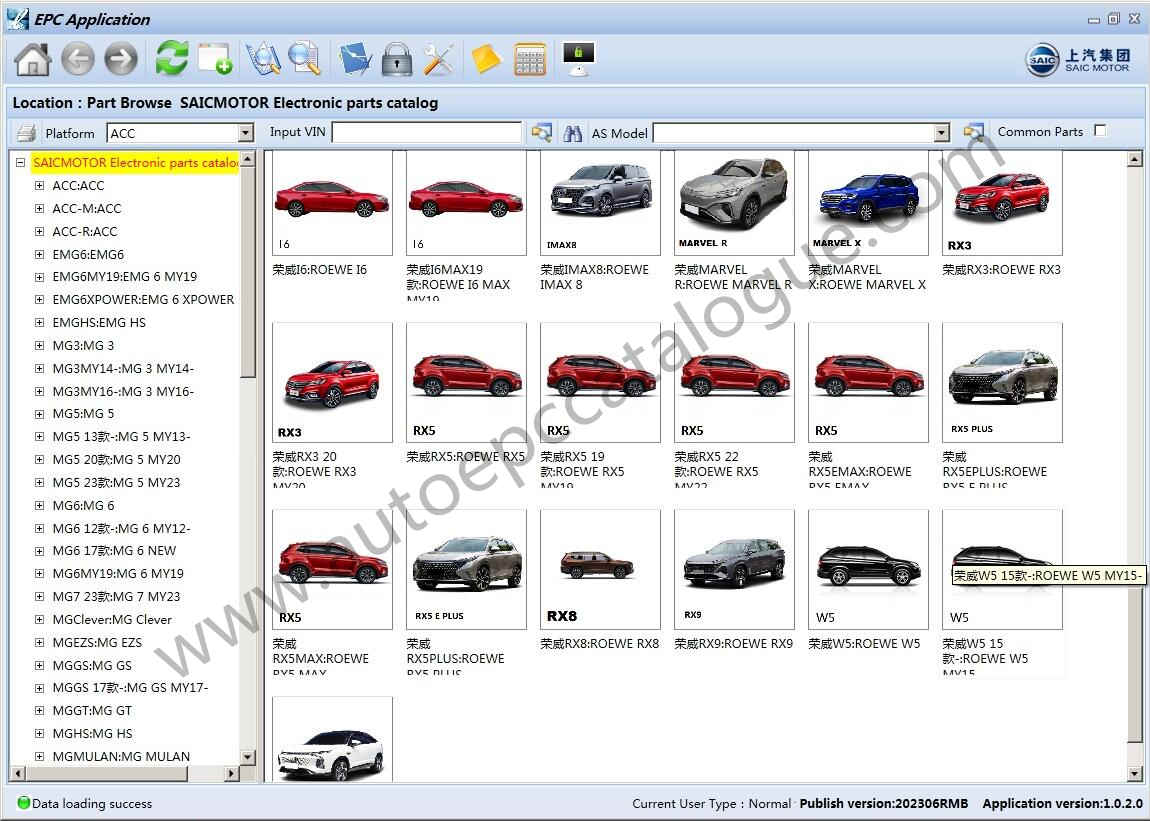Image resolution: width=1150 pixels, height=821 pixels.
Task: Open the new window icon with green plus
Action: point(215,59)
